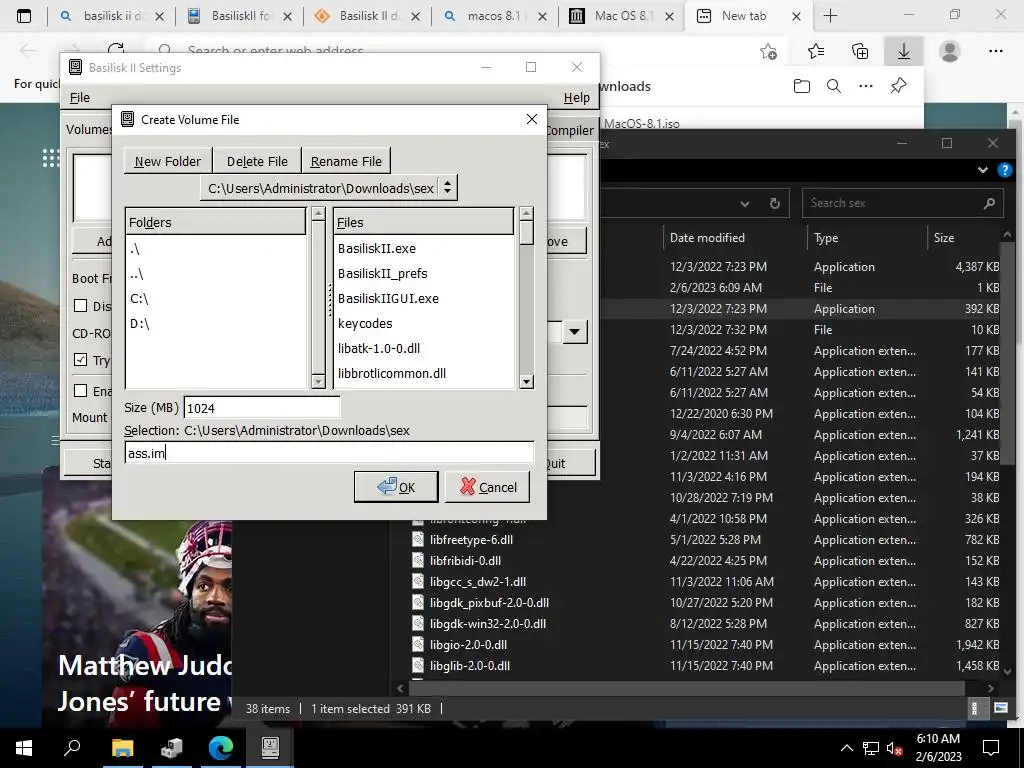The width and height of the screenshot is (1024, 768).
Task: Click the Delete File button
Action: point(257,161)
